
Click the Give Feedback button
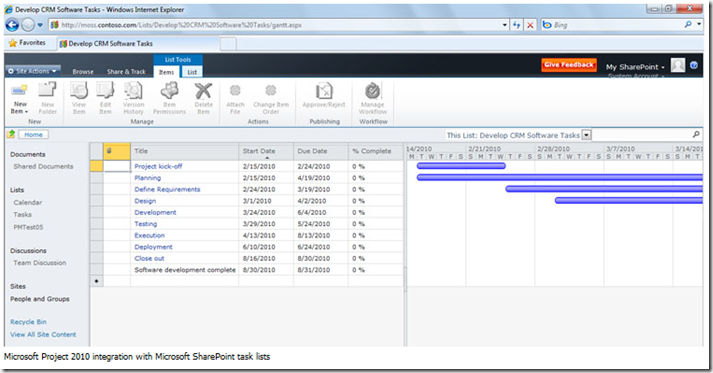point(569,65)
